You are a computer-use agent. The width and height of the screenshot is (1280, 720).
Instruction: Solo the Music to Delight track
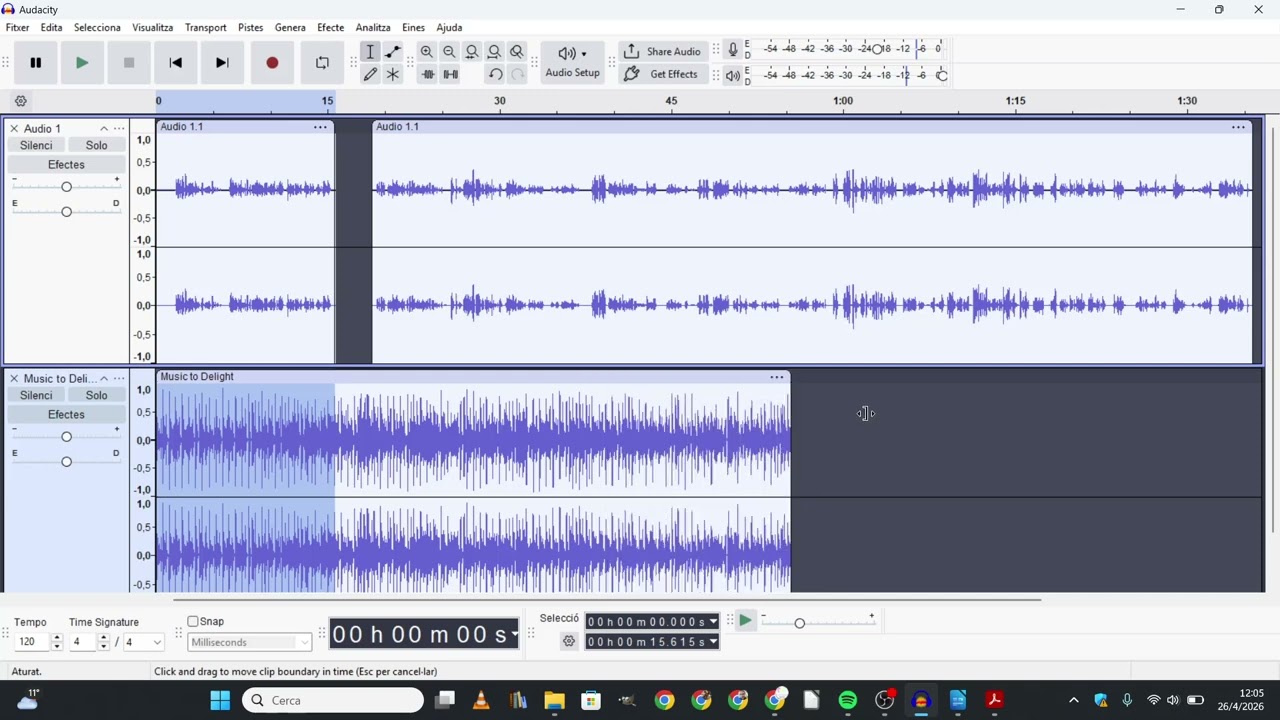click(96, 395)
